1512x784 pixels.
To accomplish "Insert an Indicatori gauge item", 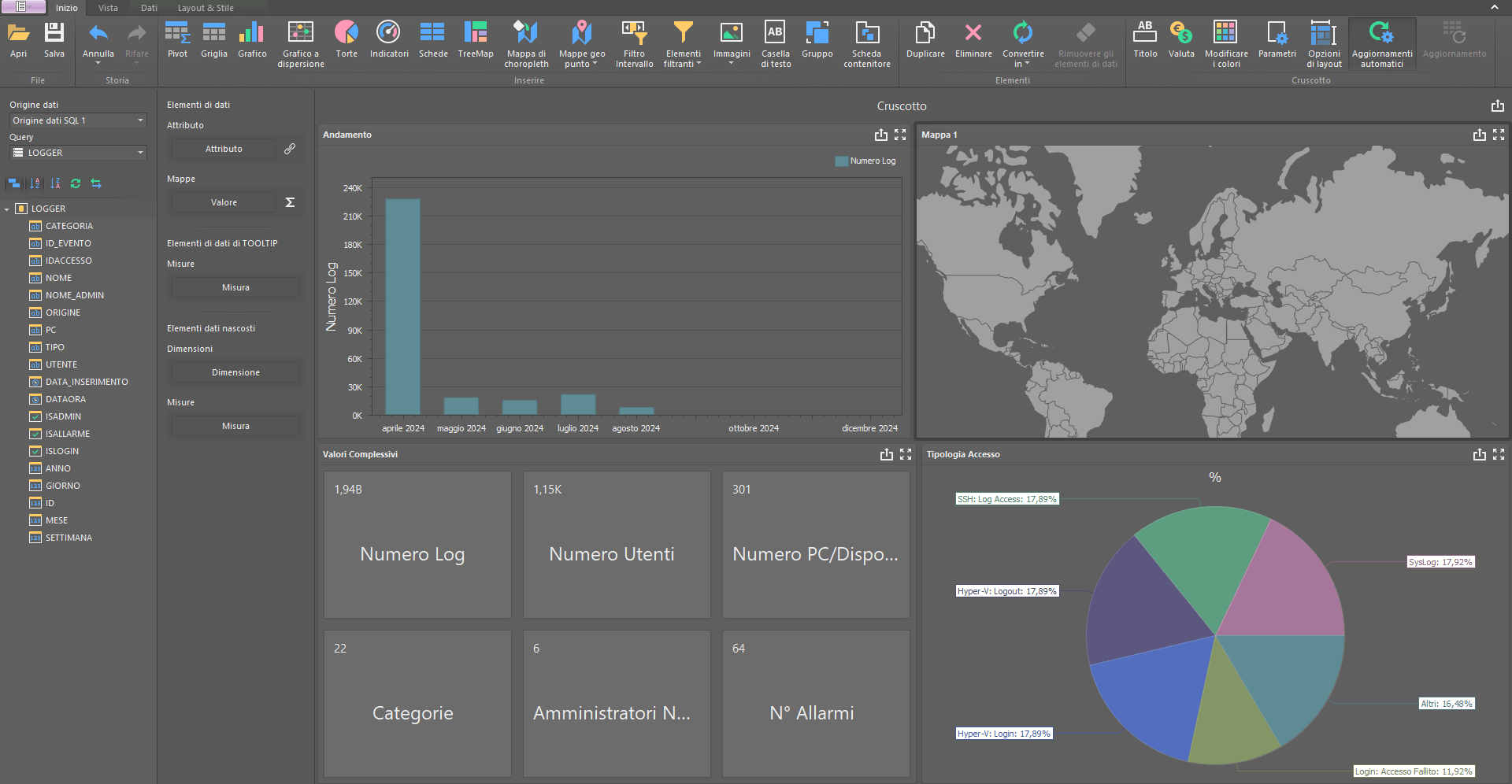I will 389,41.
